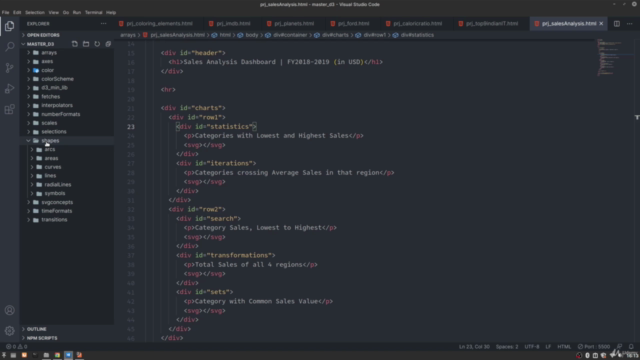This screenshot has height=360, width=640.
Task: Click the Split Editor icon
Action: click(617, 24)
